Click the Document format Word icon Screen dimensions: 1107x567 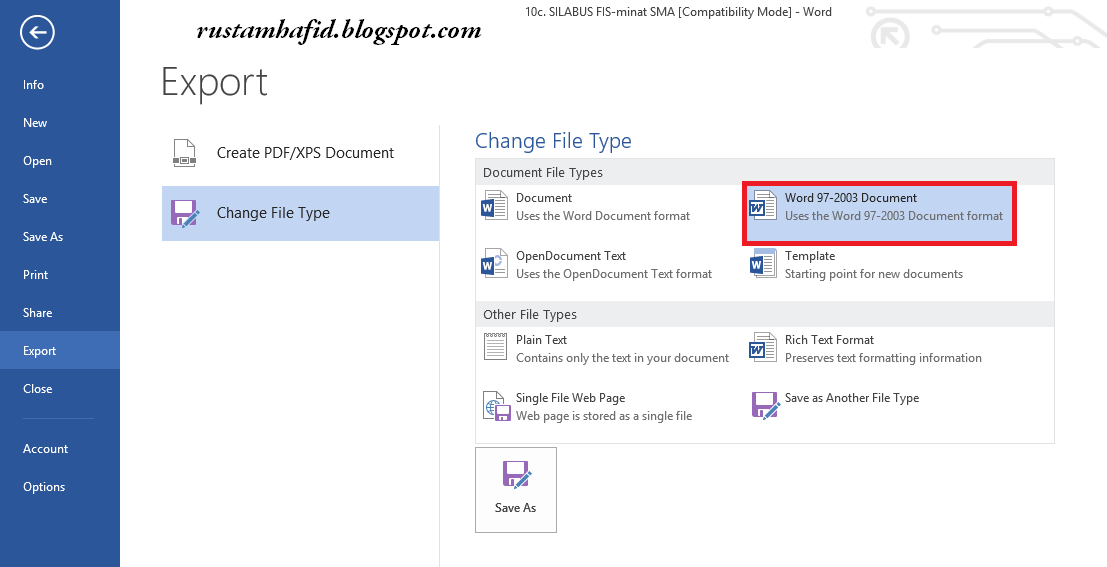pyautogui.click(x=494, y=205)
